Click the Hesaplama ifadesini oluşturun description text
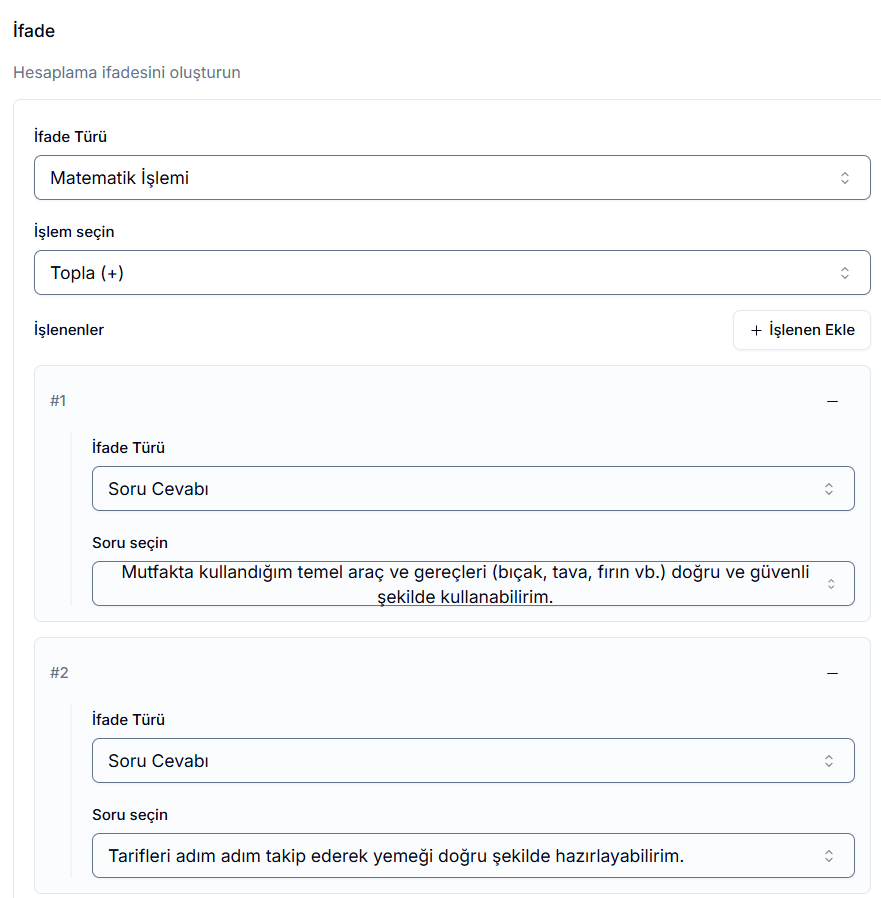Viewport: 881px width, 898px height. pos(127,73)
